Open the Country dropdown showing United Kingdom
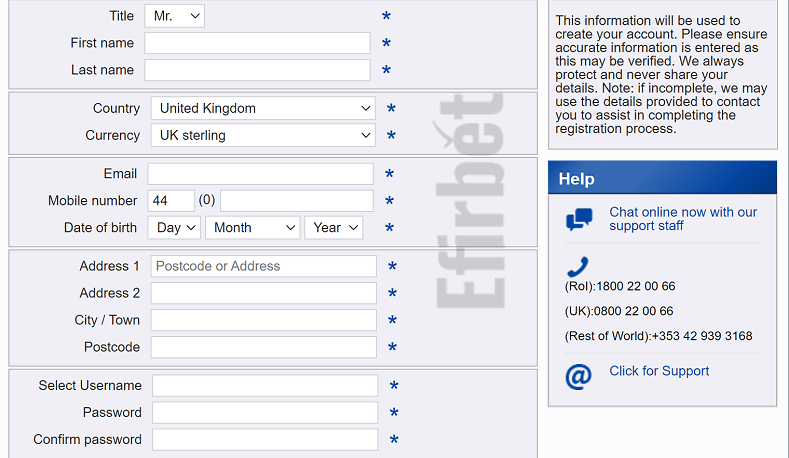The width and height of the screenshot is (789, 458). click(263, 108)
